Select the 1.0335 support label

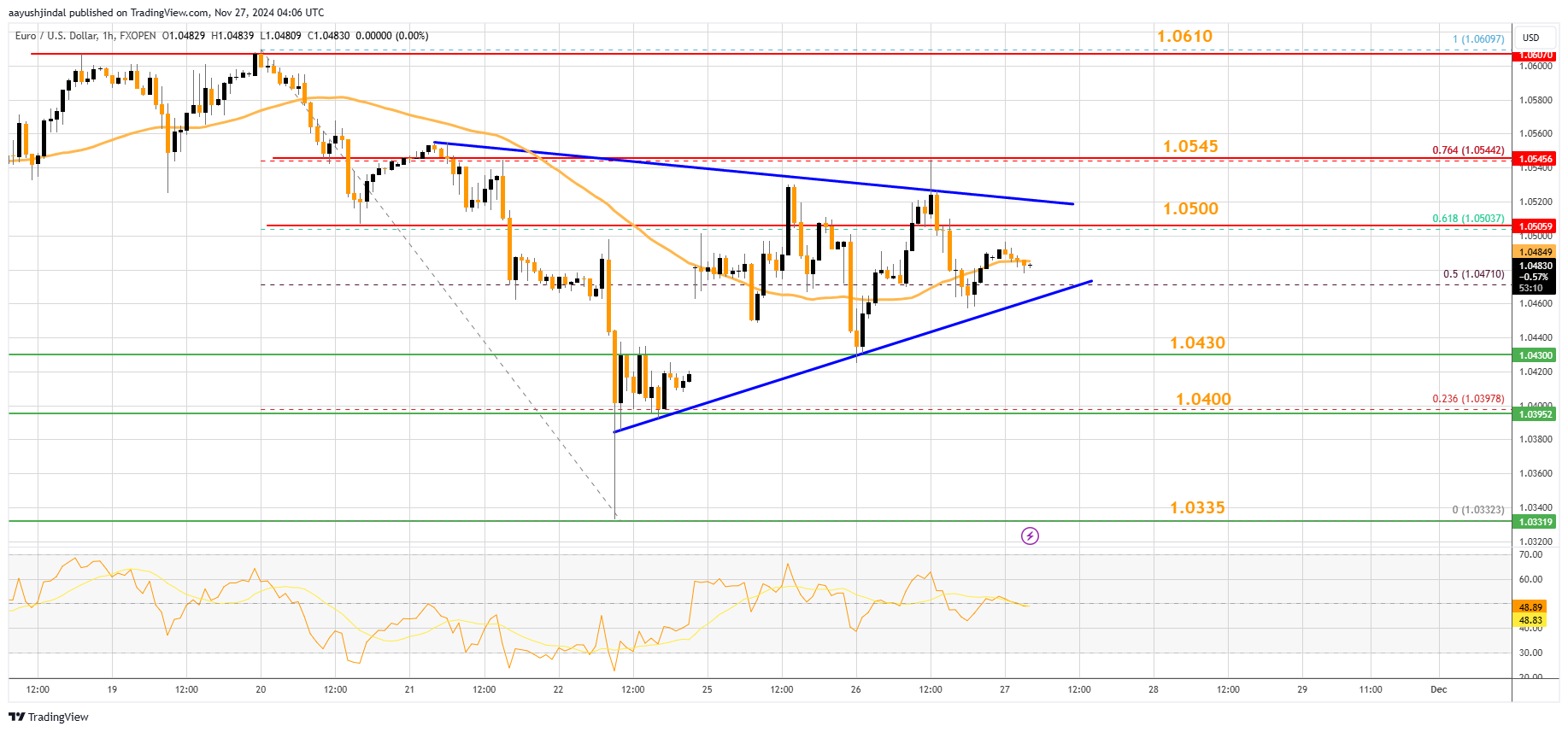pos(1197,507)
